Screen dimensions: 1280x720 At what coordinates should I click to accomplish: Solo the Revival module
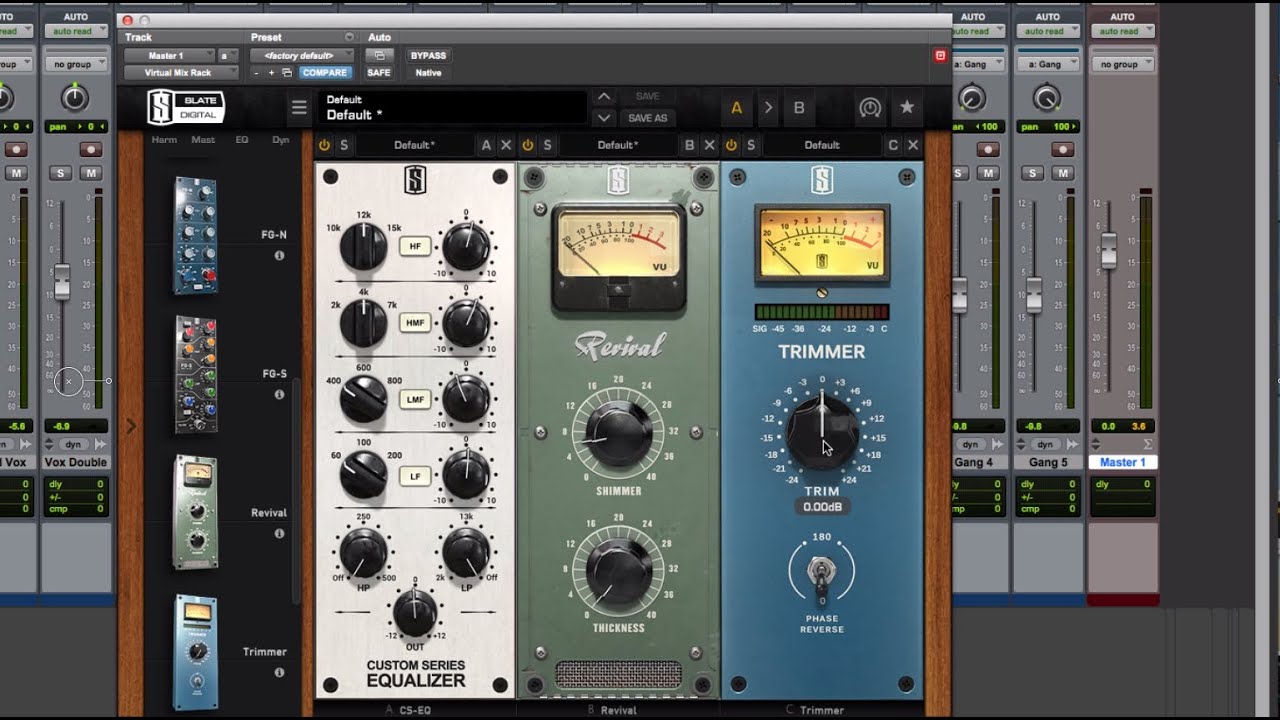click(547, 145)
